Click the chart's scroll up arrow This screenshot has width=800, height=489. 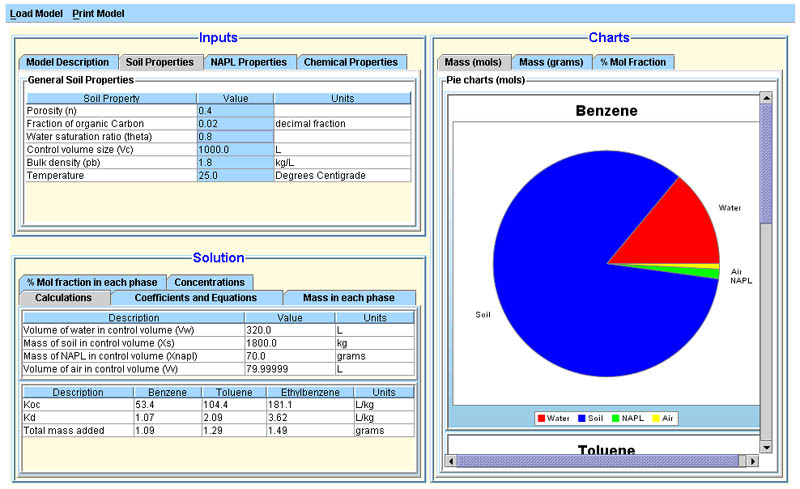pos(766,98)
